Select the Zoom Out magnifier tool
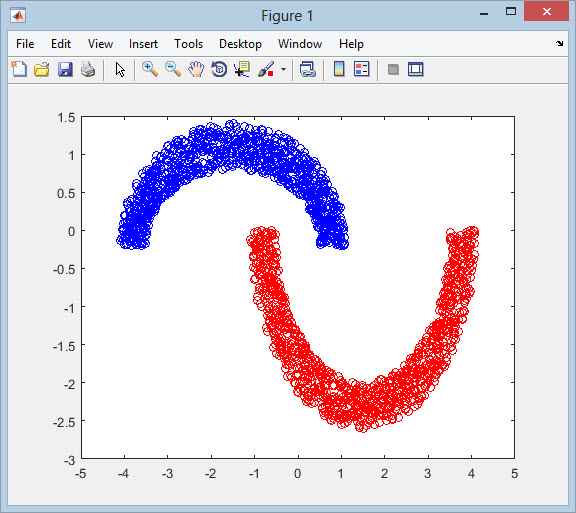This screenshot has height=513, width=576. [x=173, y=69]
